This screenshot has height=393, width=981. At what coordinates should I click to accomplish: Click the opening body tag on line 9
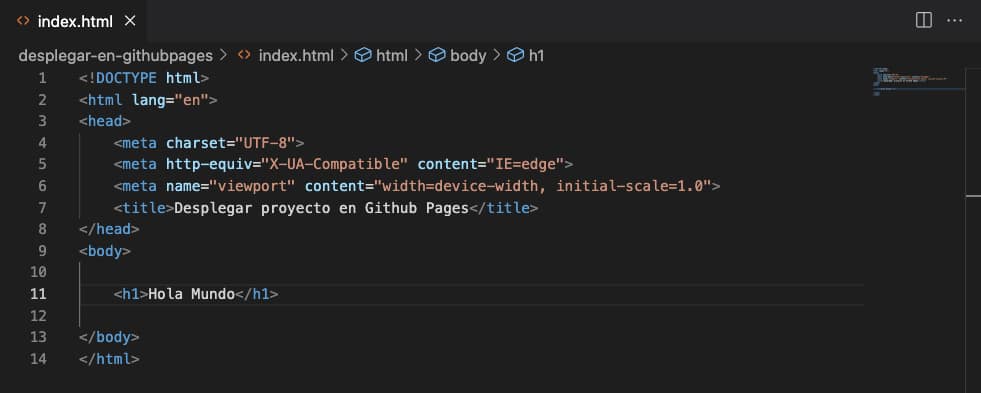coord(105,251)
